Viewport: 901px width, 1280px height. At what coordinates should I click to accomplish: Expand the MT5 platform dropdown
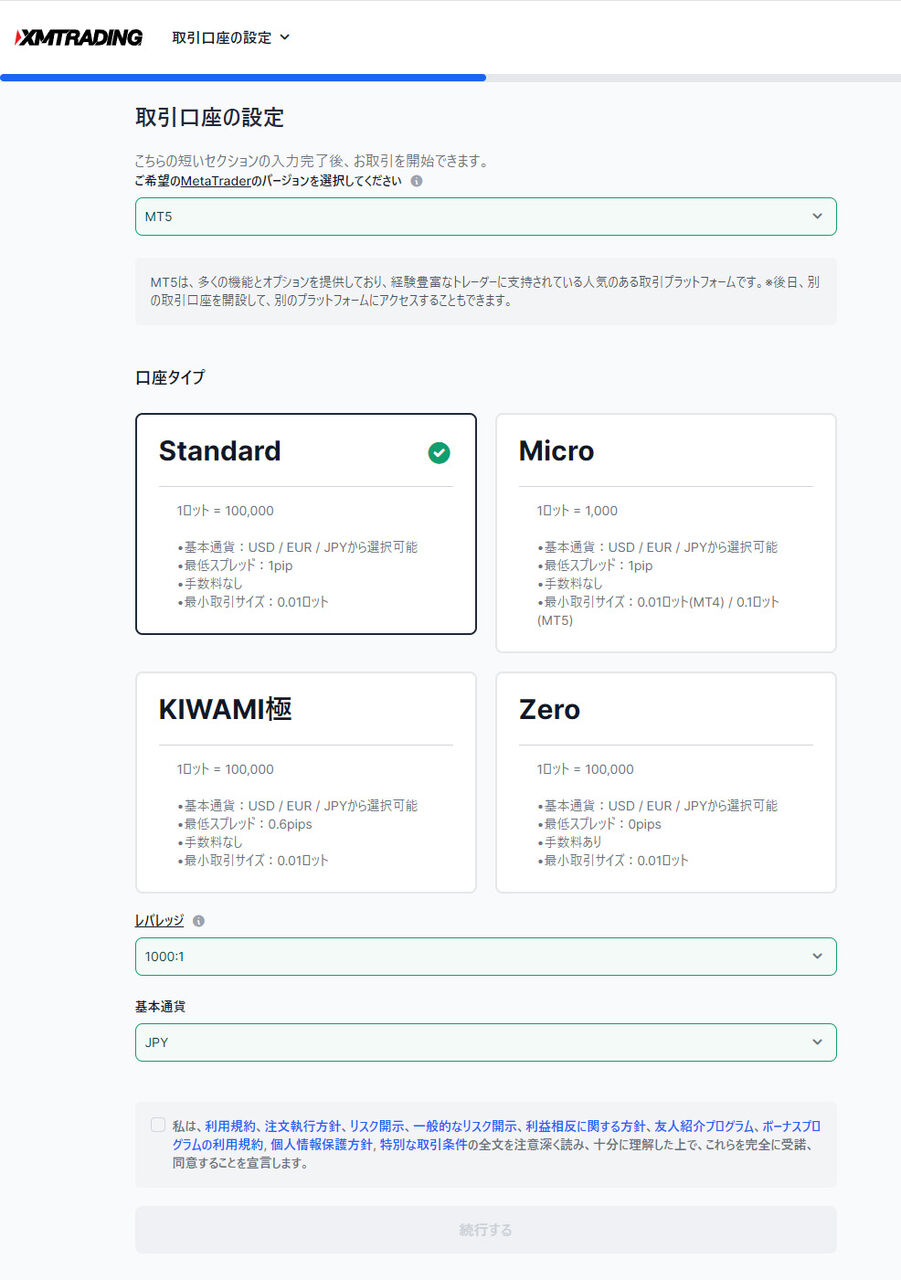[x=486, y=216]
